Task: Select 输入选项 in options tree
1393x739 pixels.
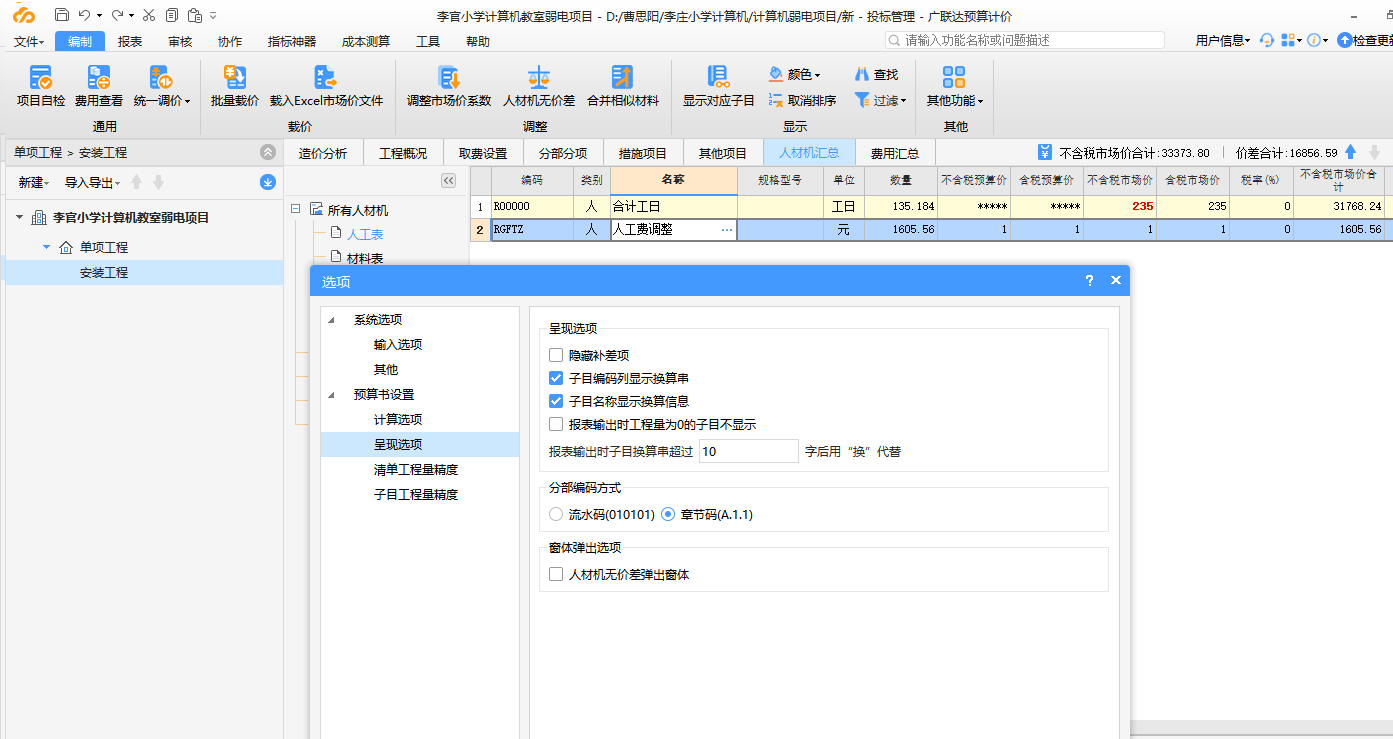Action: click(398, 344)
